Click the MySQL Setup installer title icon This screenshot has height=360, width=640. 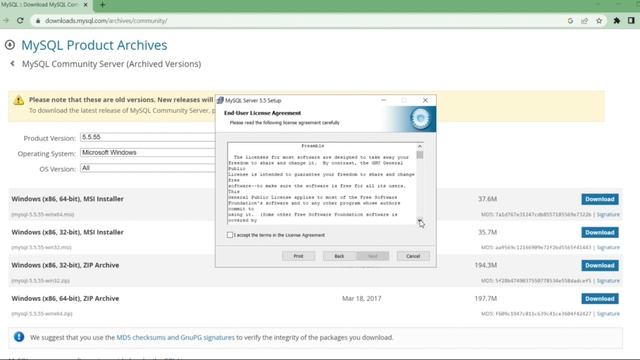pyautogui.click(x=220, y=100)
